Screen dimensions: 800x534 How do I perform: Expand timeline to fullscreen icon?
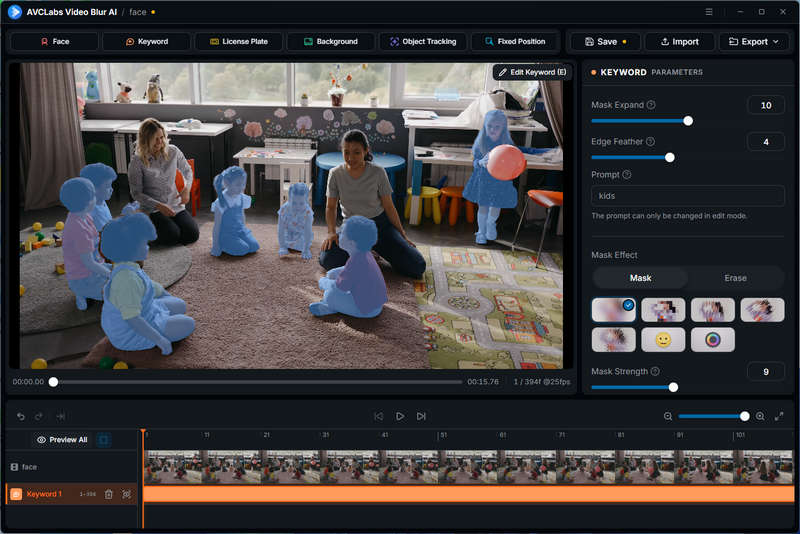(x=779, y=416)
